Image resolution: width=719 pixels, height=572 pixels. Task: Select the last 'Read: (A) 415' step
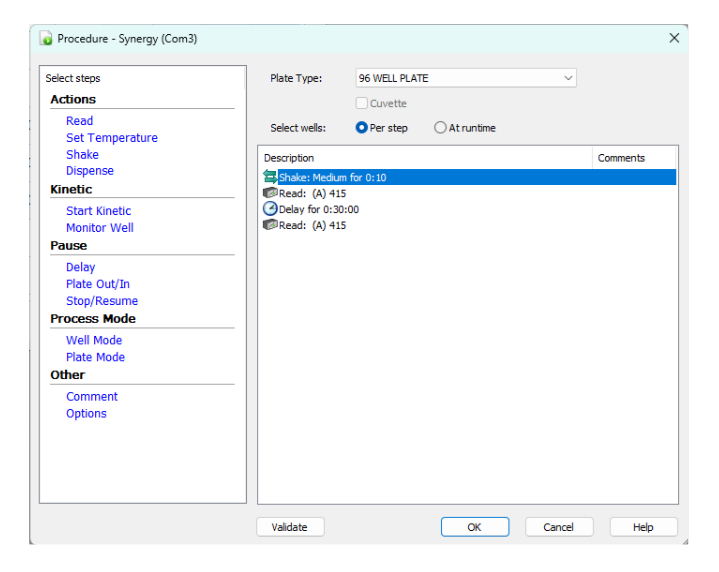pyautogui.click(x=469, y=225)
